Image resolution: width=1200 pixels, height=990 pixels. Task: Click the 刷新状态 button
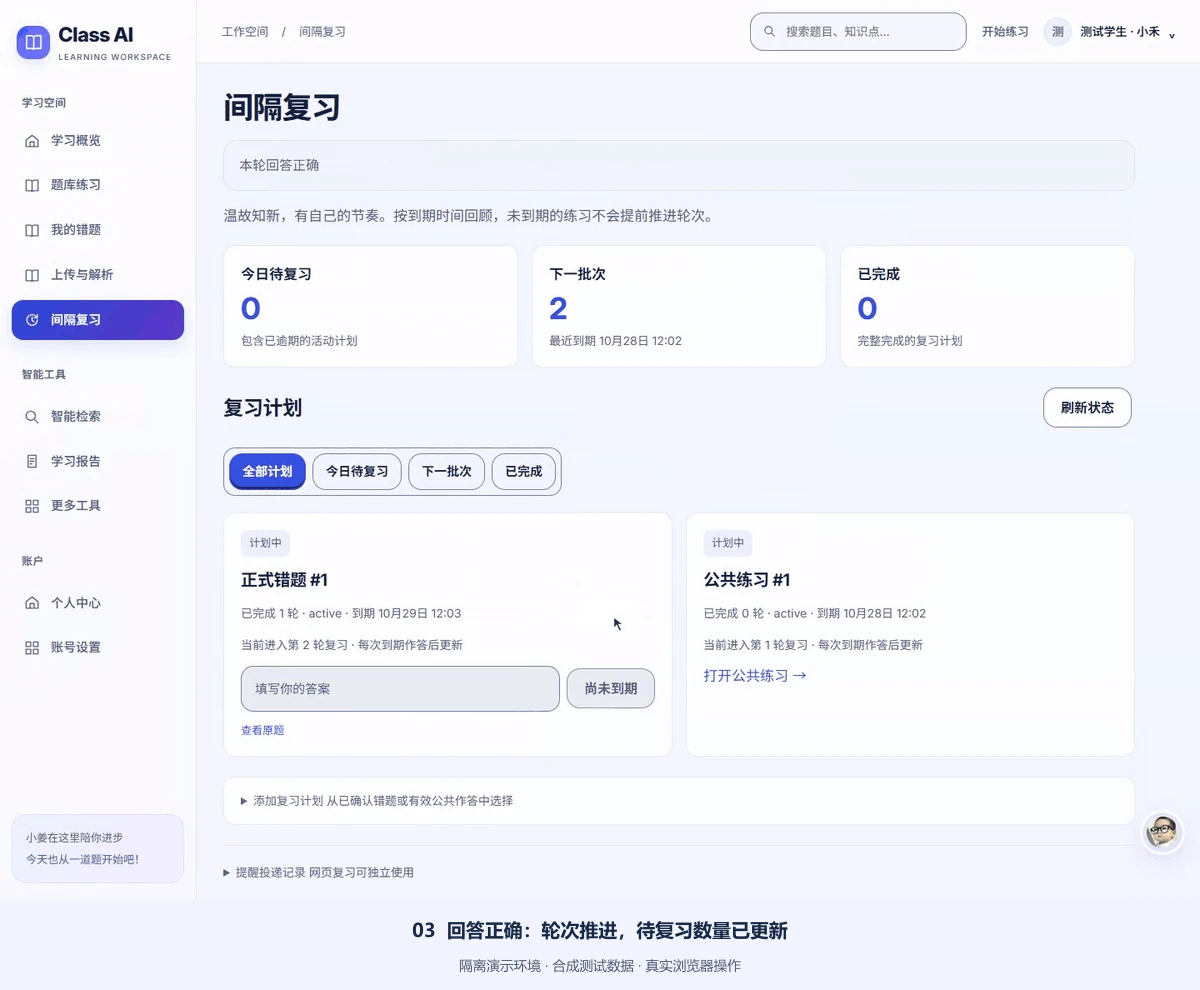tap(1087, 408)
